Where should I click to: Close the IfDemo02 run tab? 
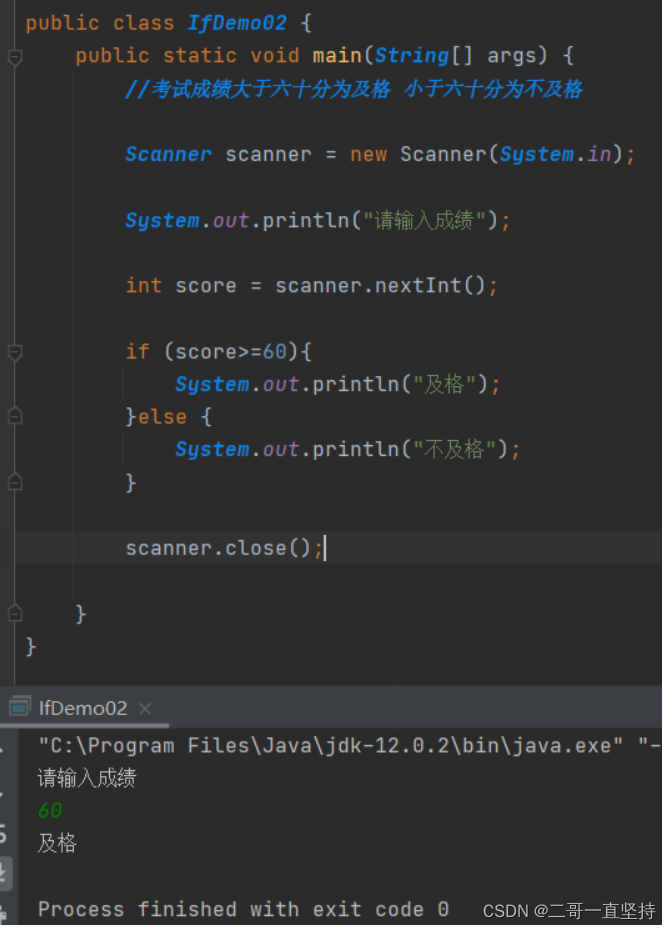tap(145, 709)
